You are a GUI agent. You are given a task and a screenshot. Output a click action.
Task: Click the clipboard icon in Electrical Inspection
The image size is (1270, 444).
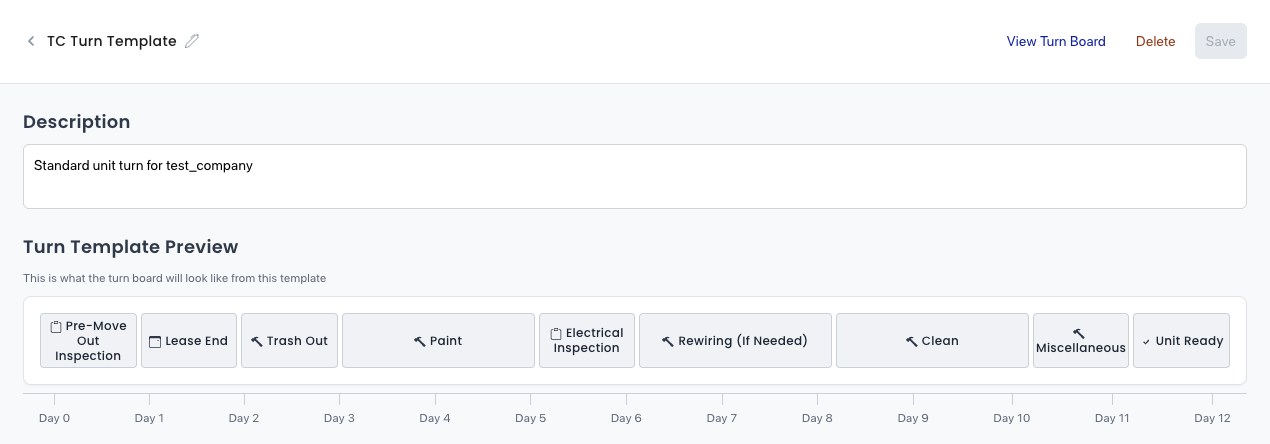556,334
